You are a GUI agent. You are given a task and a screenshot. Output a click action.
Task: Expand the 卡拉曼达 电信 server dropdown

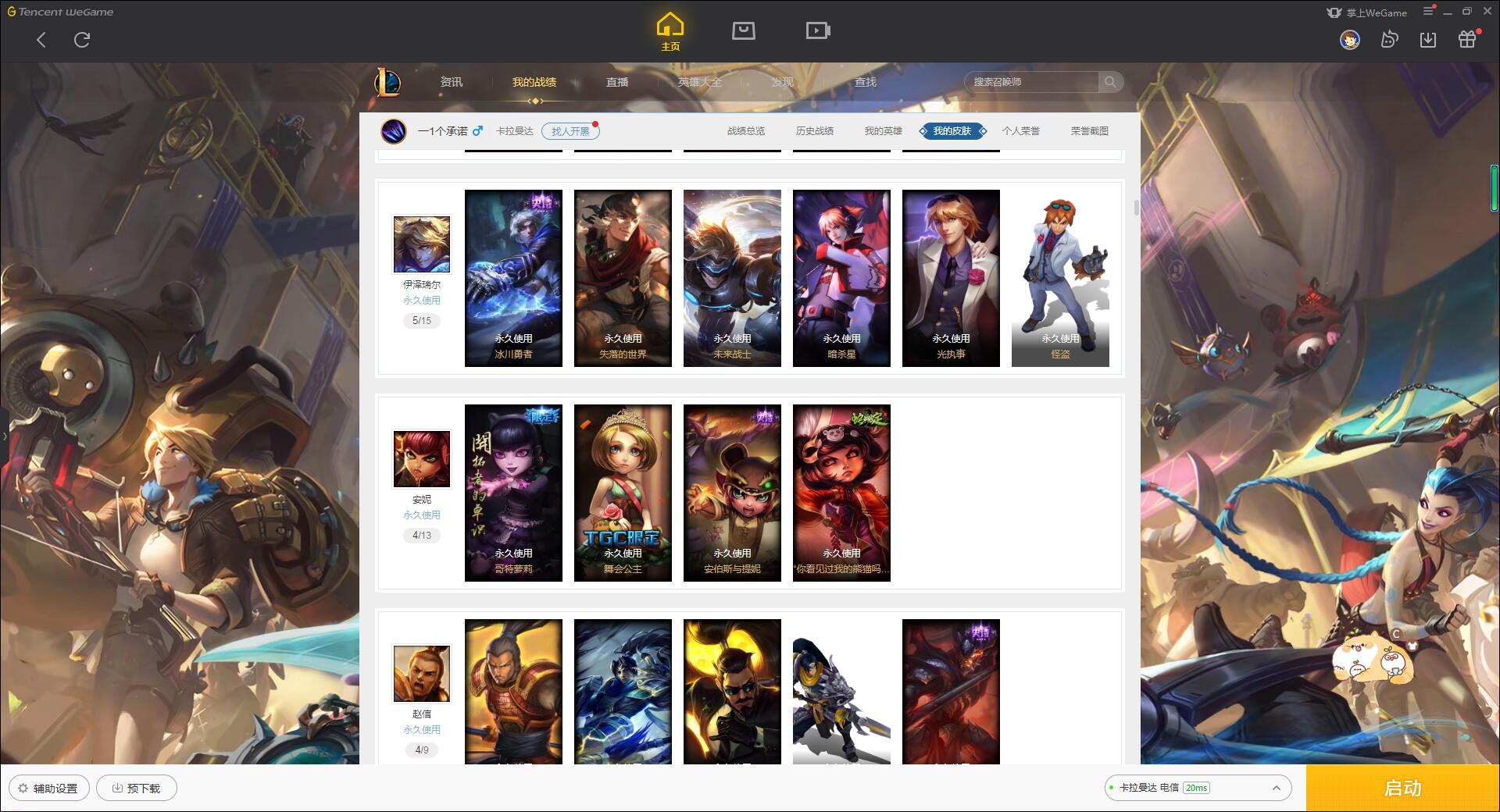[1198, 788]
